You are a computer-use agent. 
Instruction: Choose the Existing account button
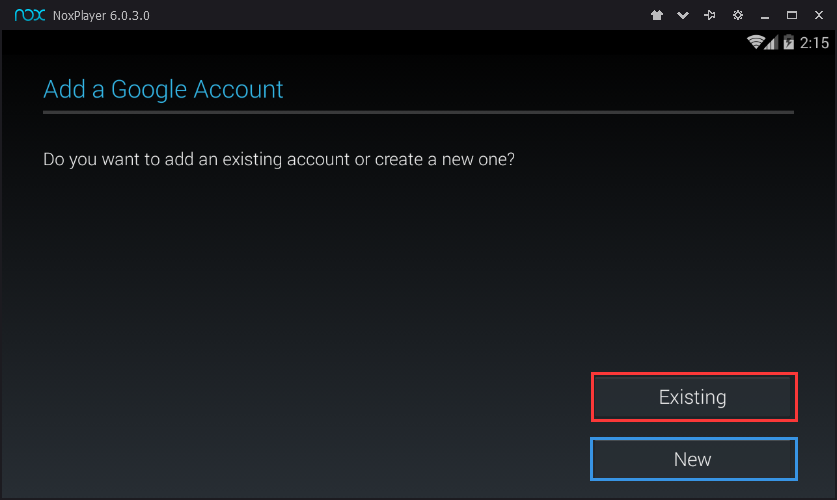tap(693, 397)
